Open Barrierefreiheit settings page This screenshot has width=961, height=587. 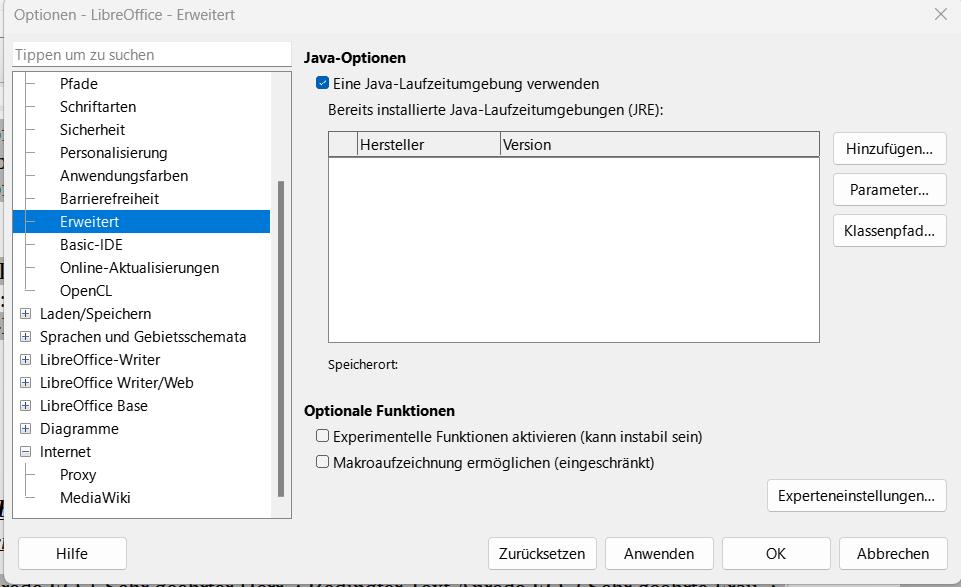click(109, 199)
